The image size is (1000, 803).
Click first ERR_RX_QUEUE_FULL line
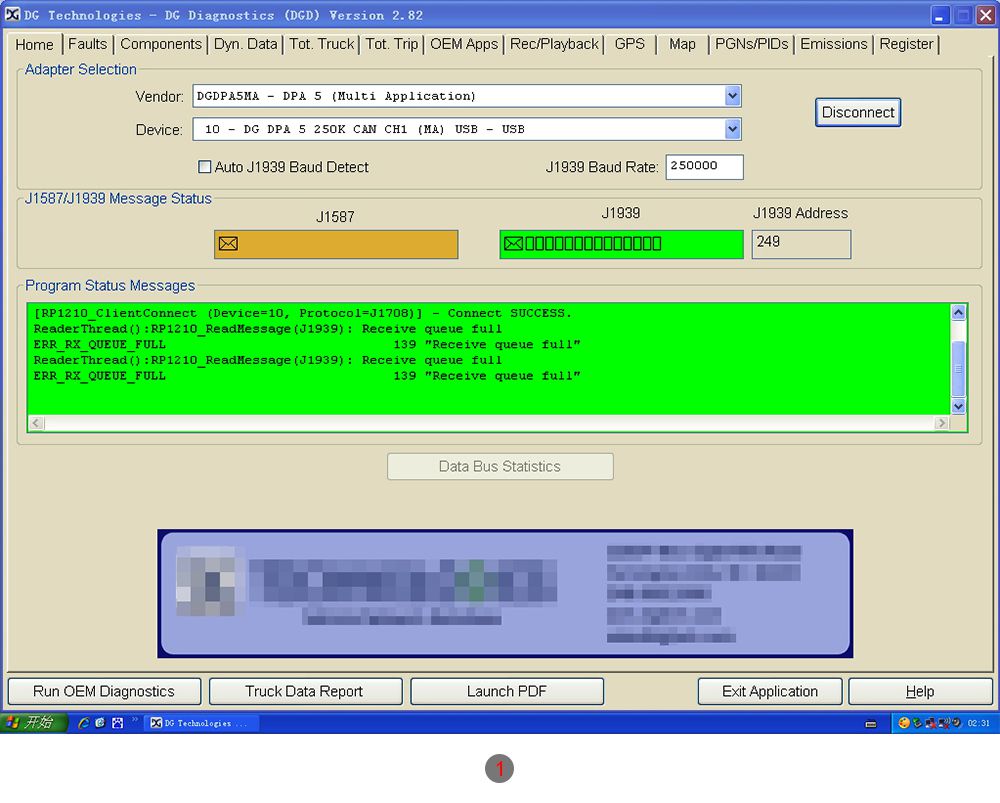[306, 344]
